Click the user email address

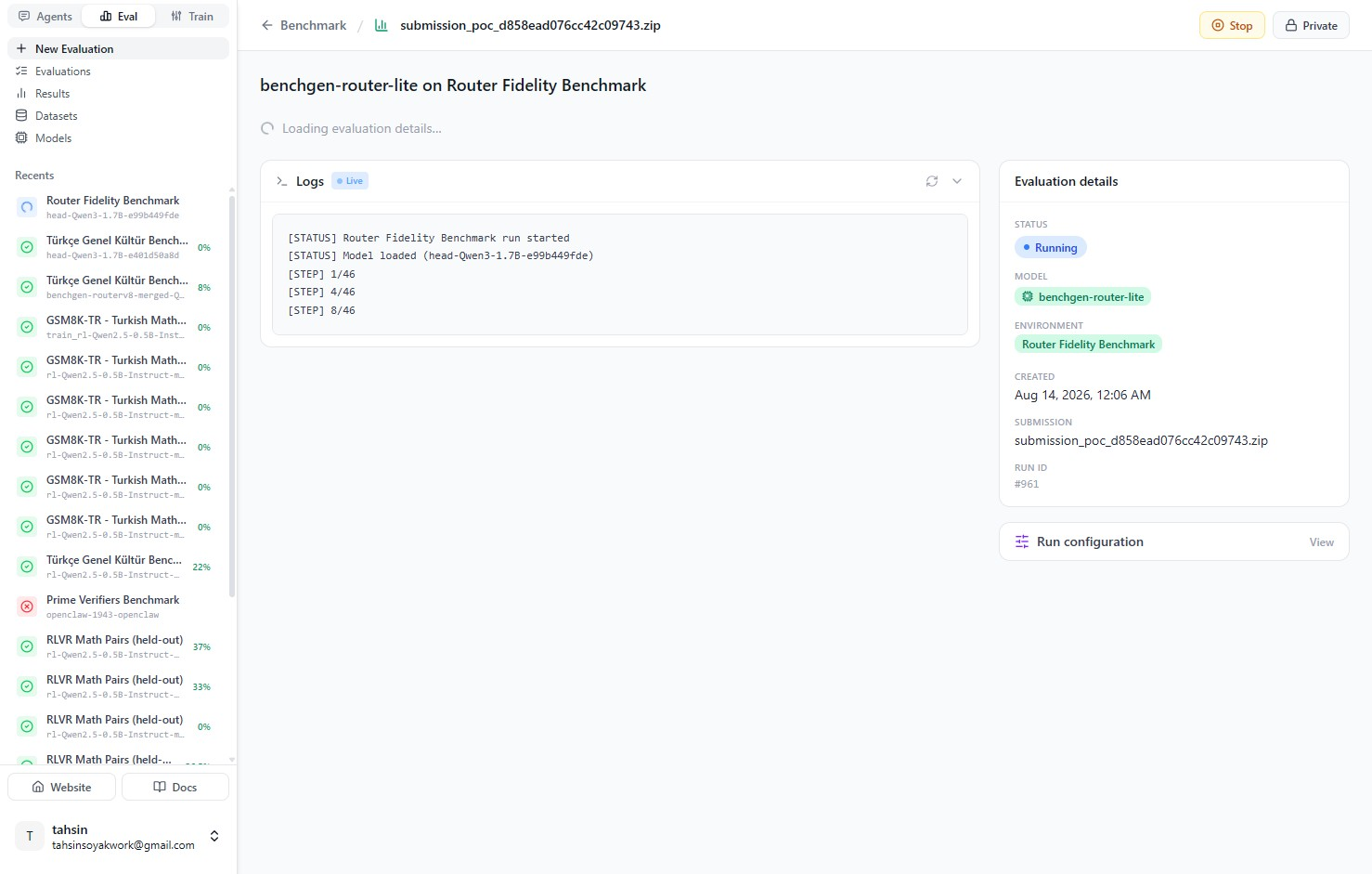coord(123,845)
